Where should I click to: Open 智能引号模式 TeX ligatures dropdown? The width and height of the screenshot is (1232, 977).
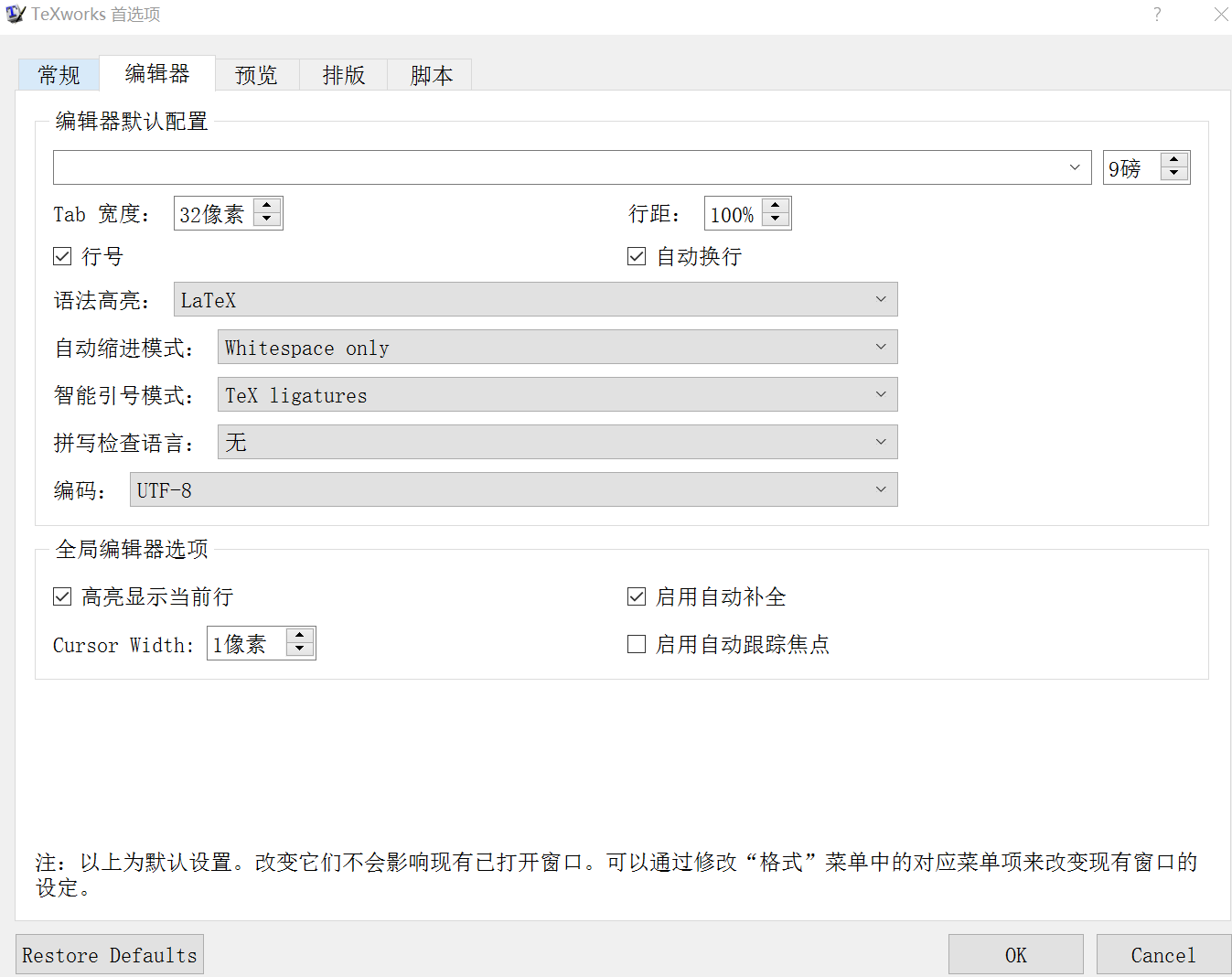tap(558, 394)
